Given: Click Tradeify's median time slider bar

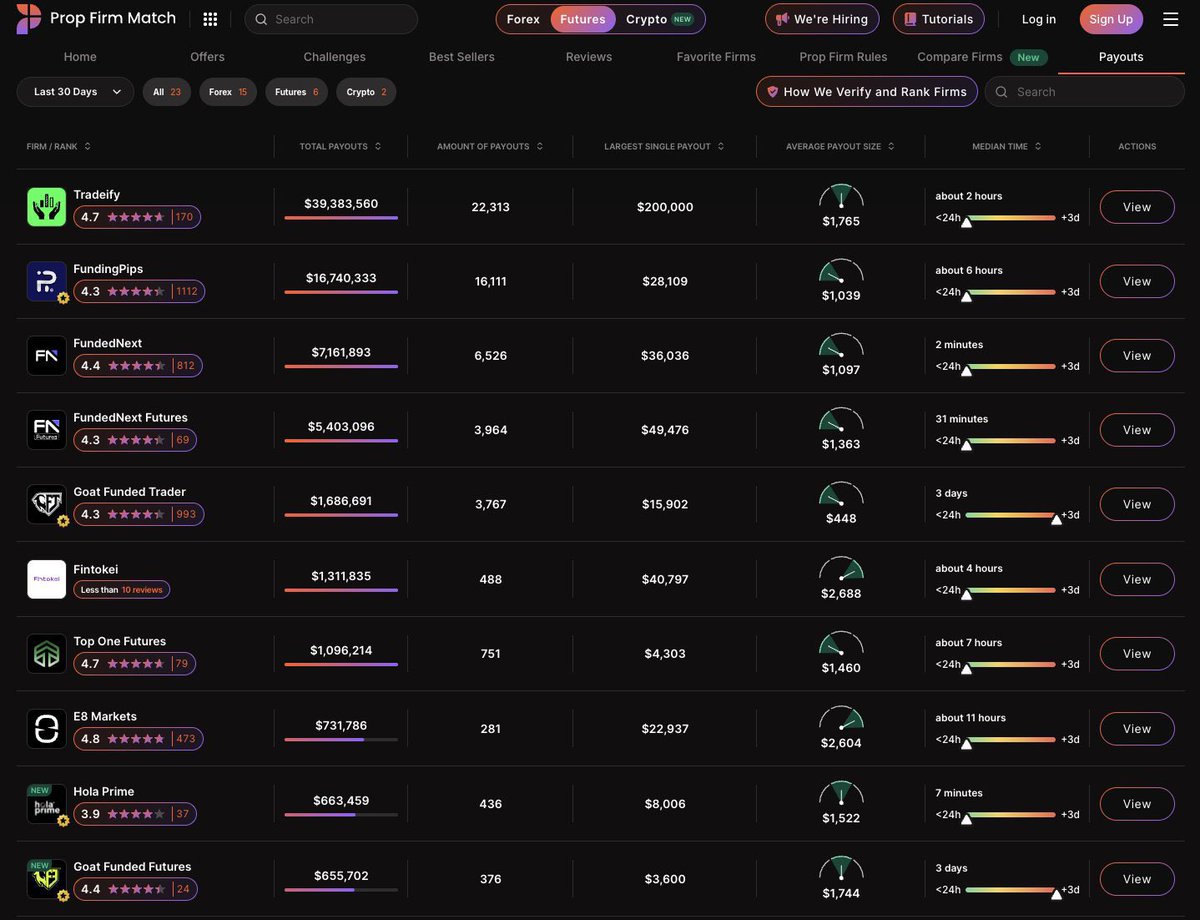Looking at the screenshot, I should tap(1010, 217).
